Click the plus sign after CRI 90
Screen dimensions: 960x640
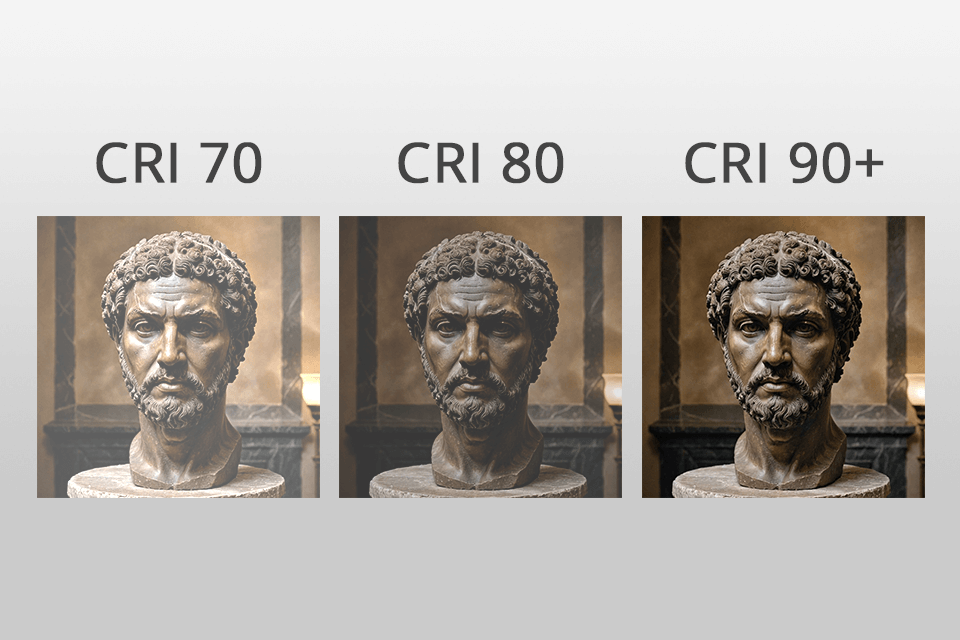pyautogui.click(x=868, y=164)
